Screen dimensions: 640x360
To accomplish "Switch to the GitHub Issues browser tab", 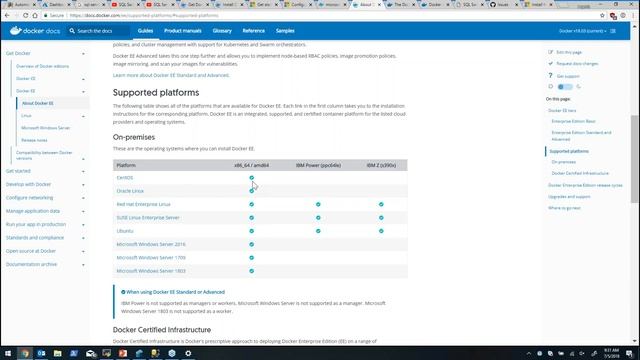I will pyautogui.click(x=504, y=4).
